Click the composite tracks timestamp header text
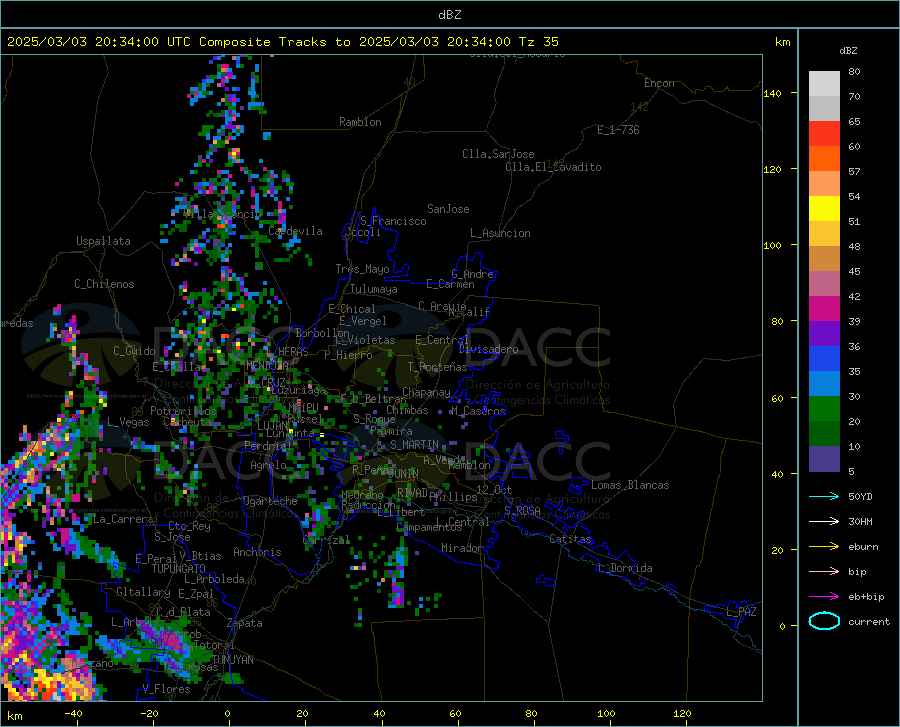The width and height of the screenshot is (900, 727). [283, 42]
